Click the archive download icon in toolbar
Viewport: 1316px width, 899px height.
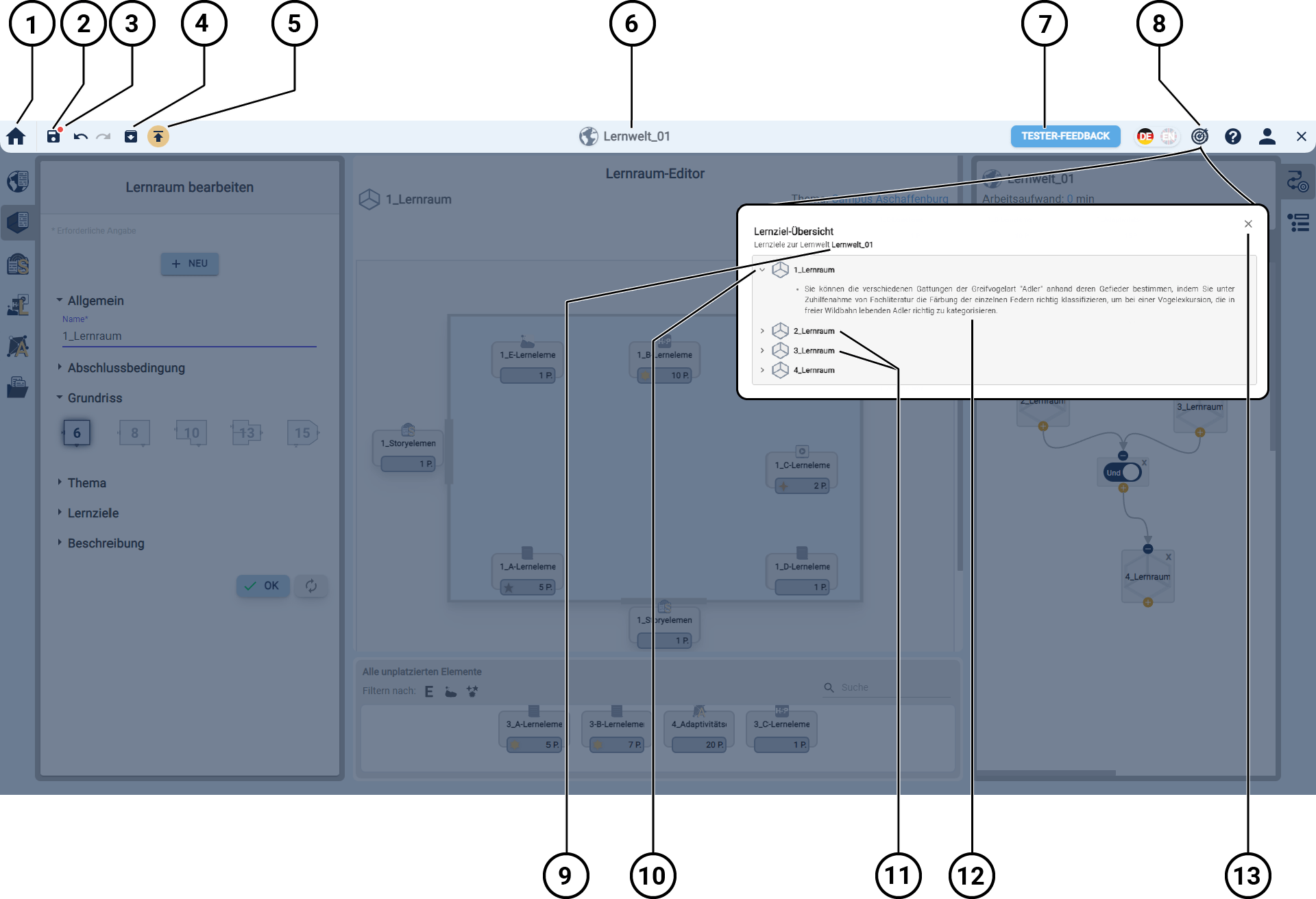point(131,136)
